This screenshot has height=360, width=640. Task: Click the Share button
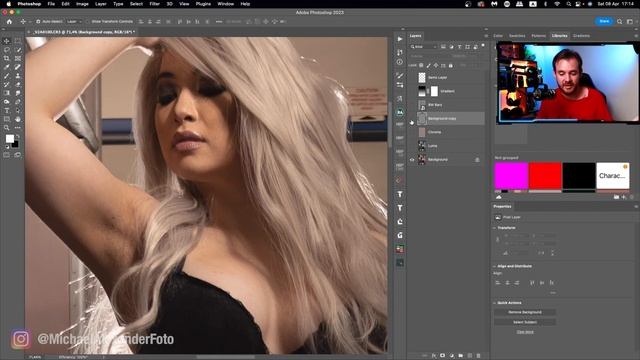[x=604, y=21]
